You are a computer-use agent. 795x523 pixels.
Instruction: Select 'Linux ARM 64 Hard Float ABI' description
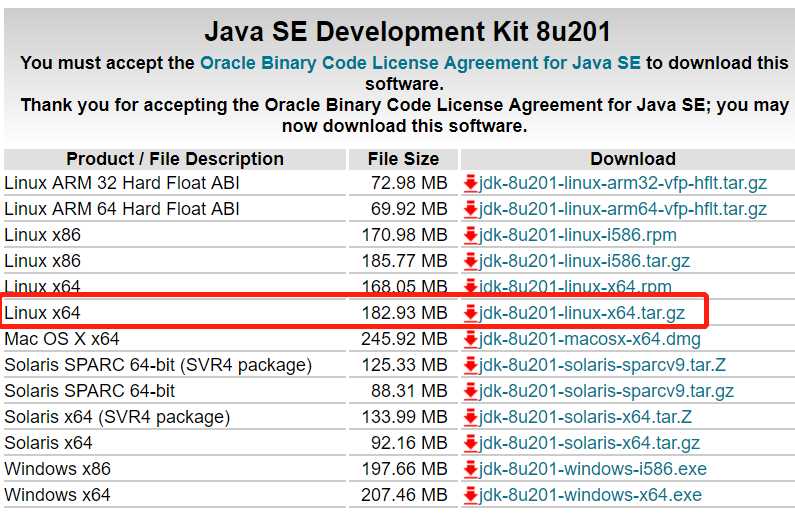[x=122, y=209]
